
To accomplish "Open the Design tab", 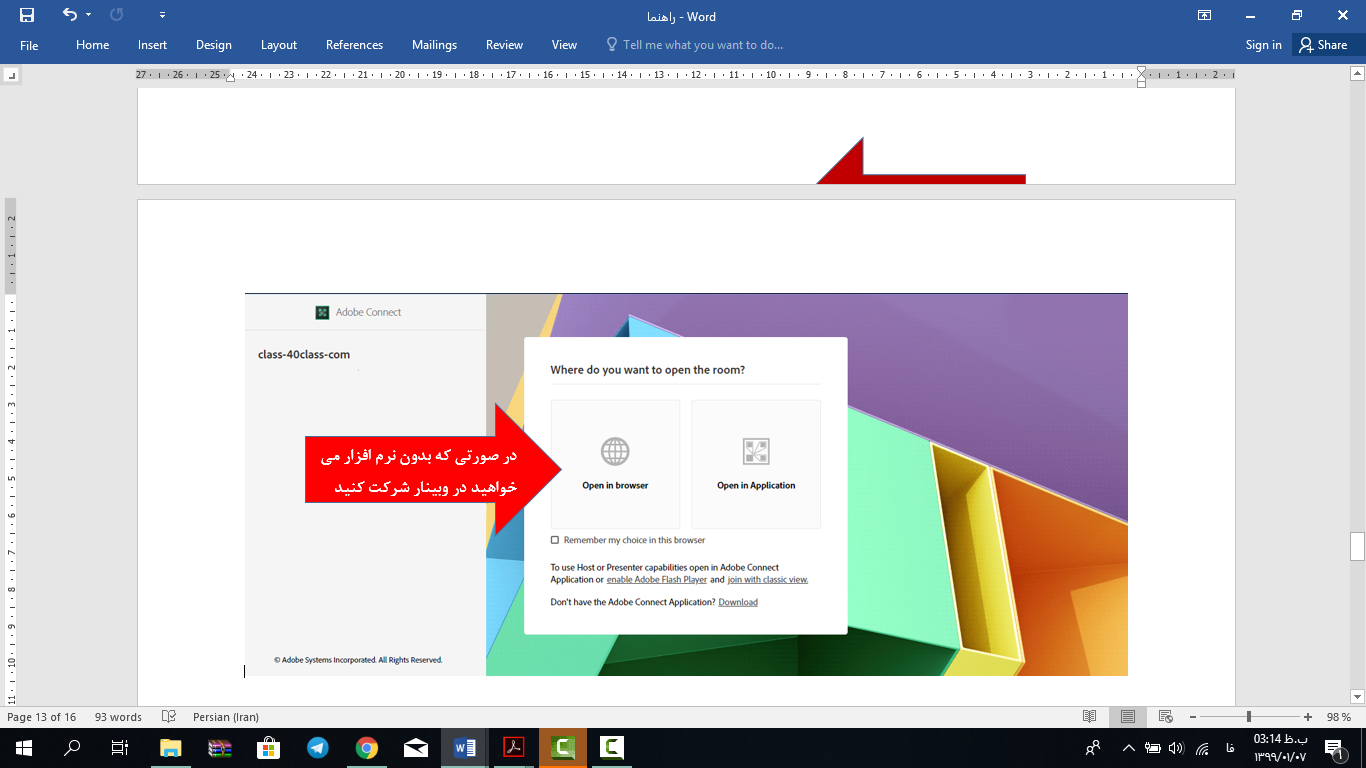I will point(214,45).
